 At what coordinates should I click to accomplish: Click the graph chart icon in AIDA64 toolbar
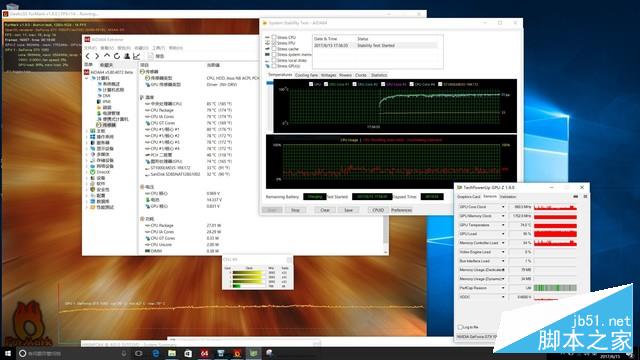pos(137,56)
